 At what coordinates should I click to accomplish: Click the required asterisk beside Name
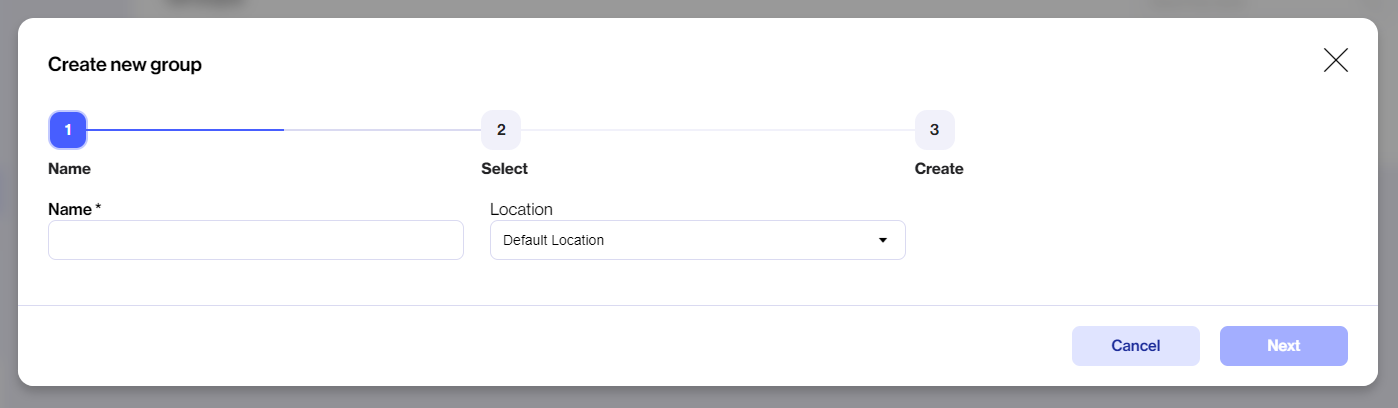(x=98, y=208)
